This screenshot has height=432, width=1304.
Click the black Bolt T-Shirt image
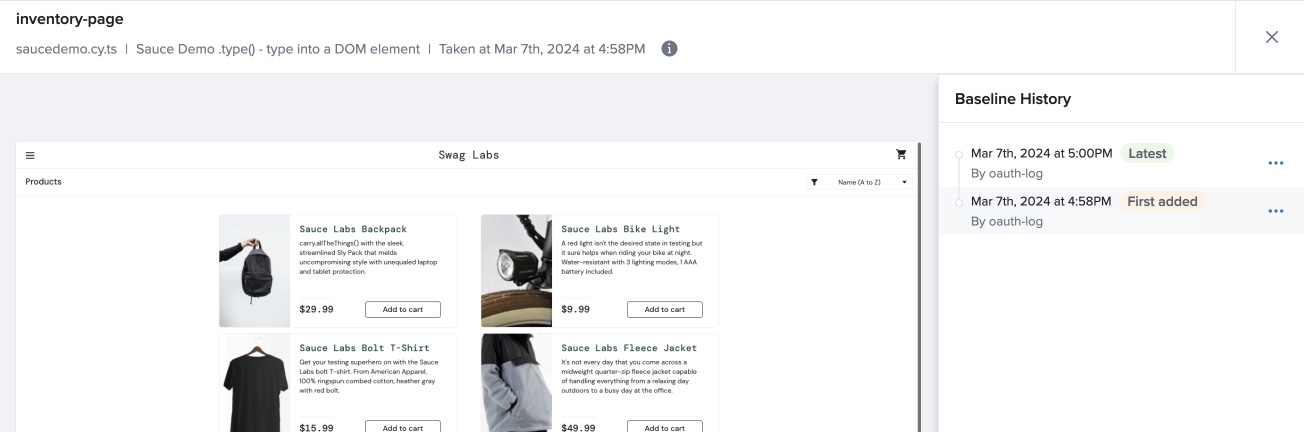click(x=254, y=385)
